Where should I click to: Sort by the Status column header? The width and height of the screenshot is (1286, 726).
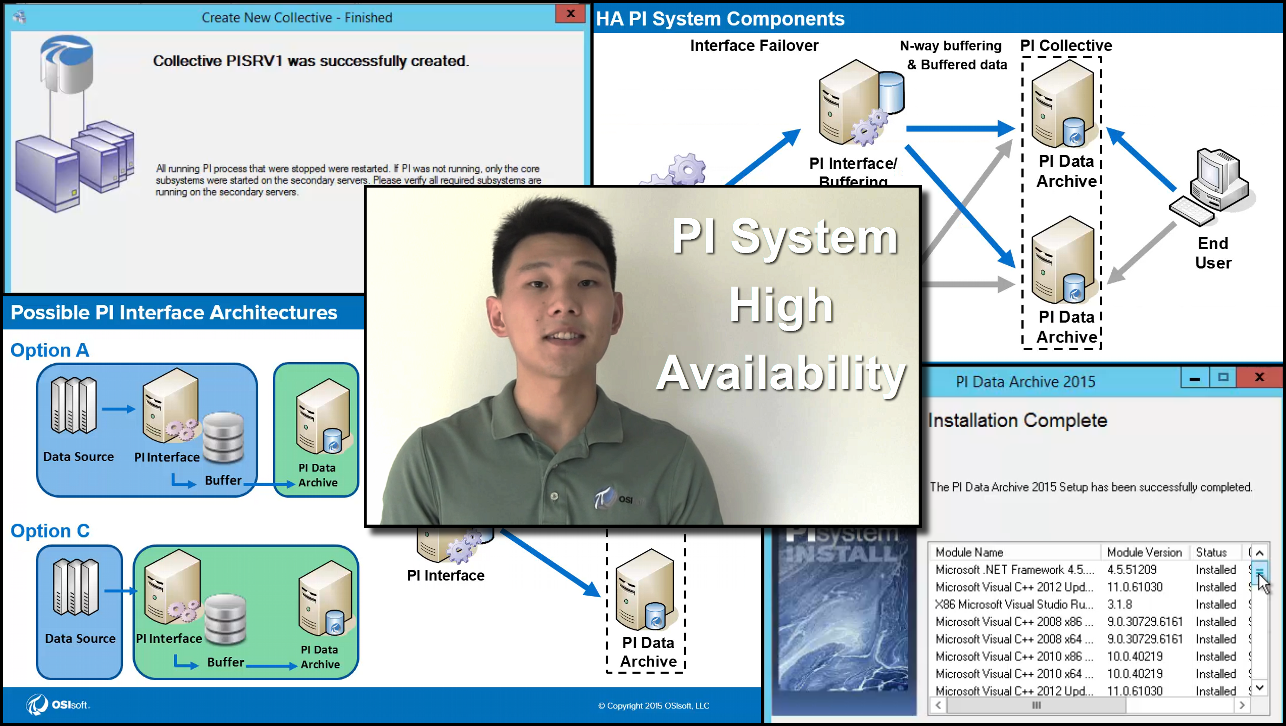1216,552
